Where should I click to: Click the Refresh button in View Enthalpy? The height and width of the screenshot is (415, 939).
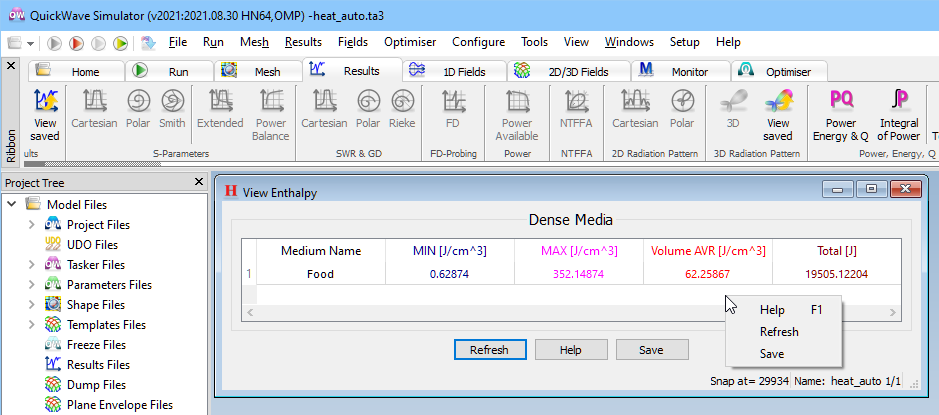pyautogui.click(x=490, y=350)
